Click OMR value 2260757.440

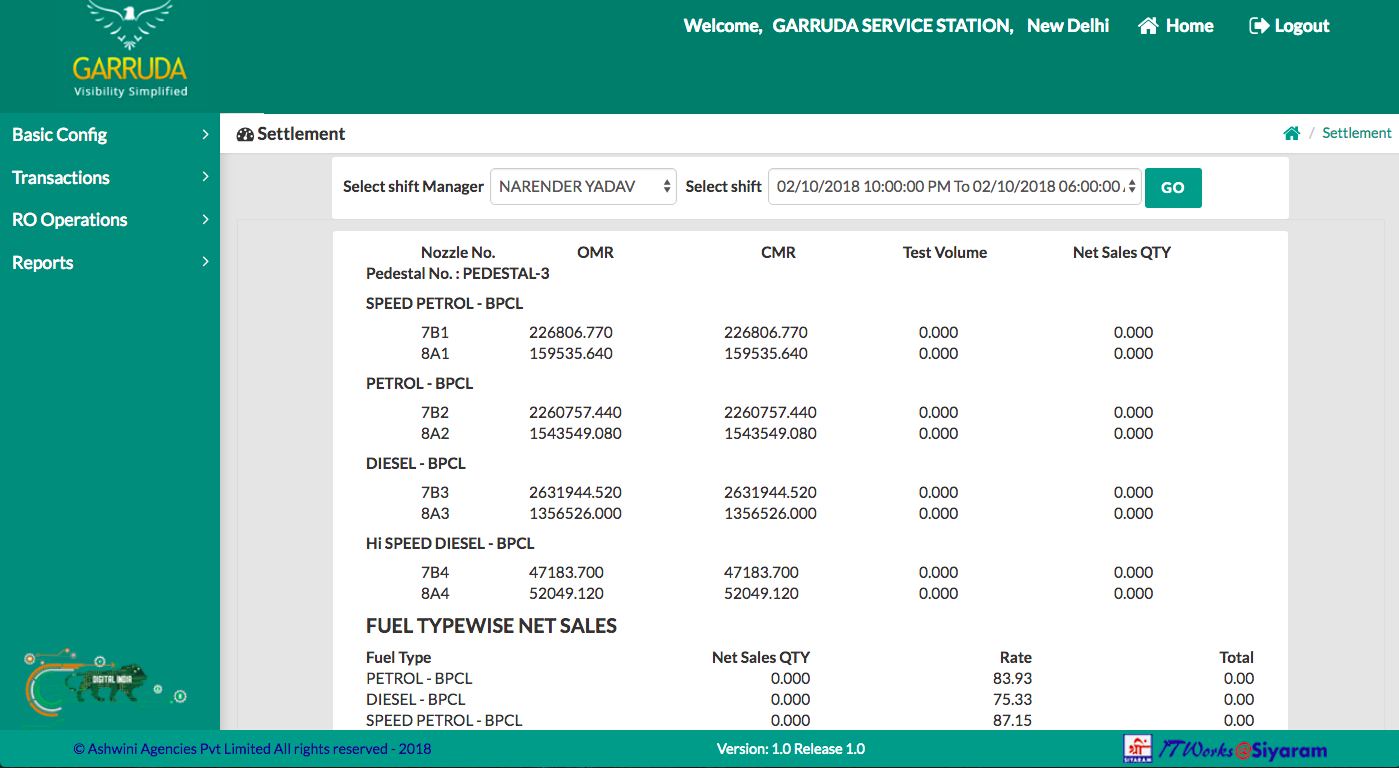tap(575, 412)
